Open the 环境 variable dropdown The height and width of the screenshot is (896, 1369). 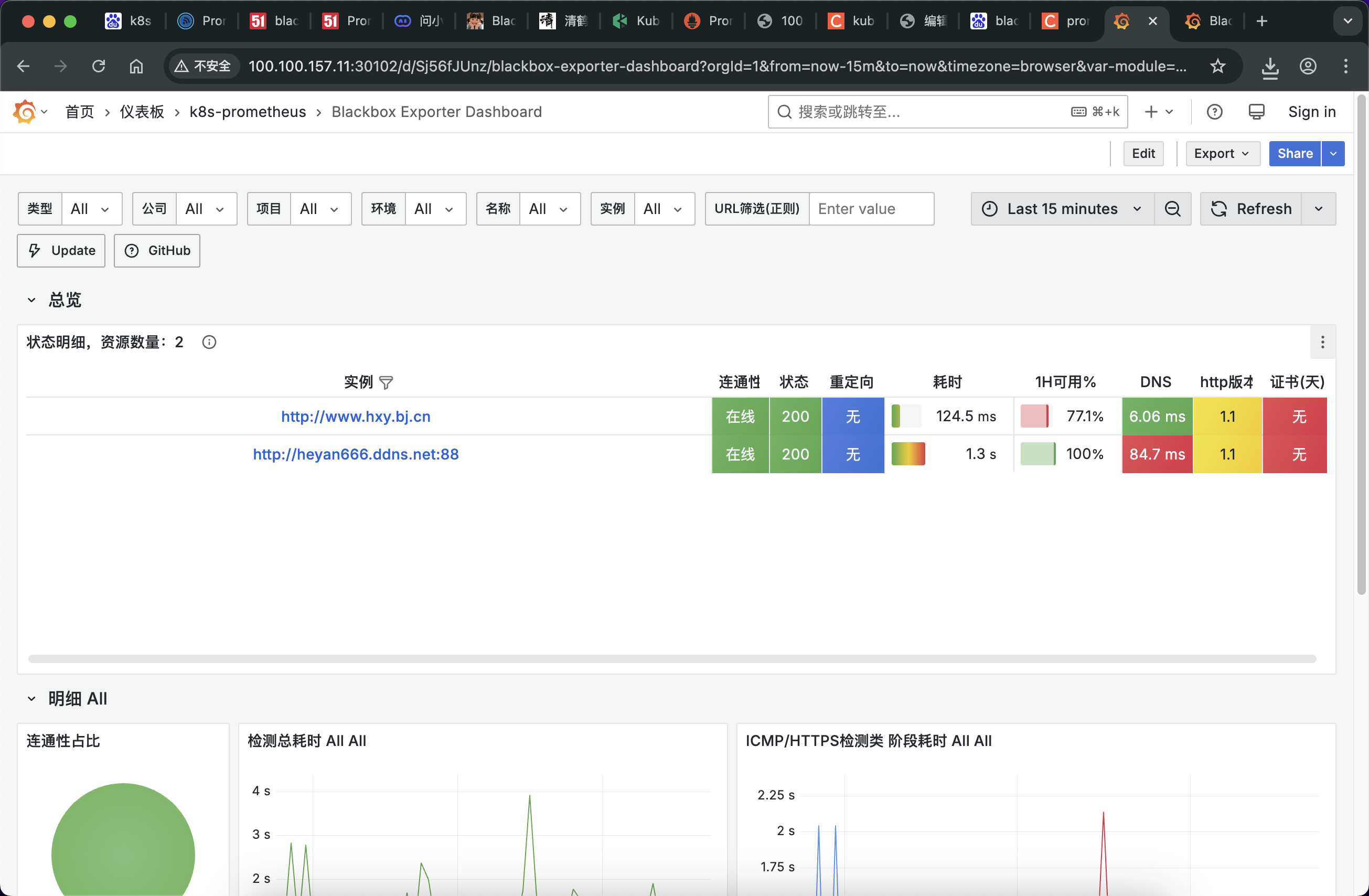tap(435, 209)
